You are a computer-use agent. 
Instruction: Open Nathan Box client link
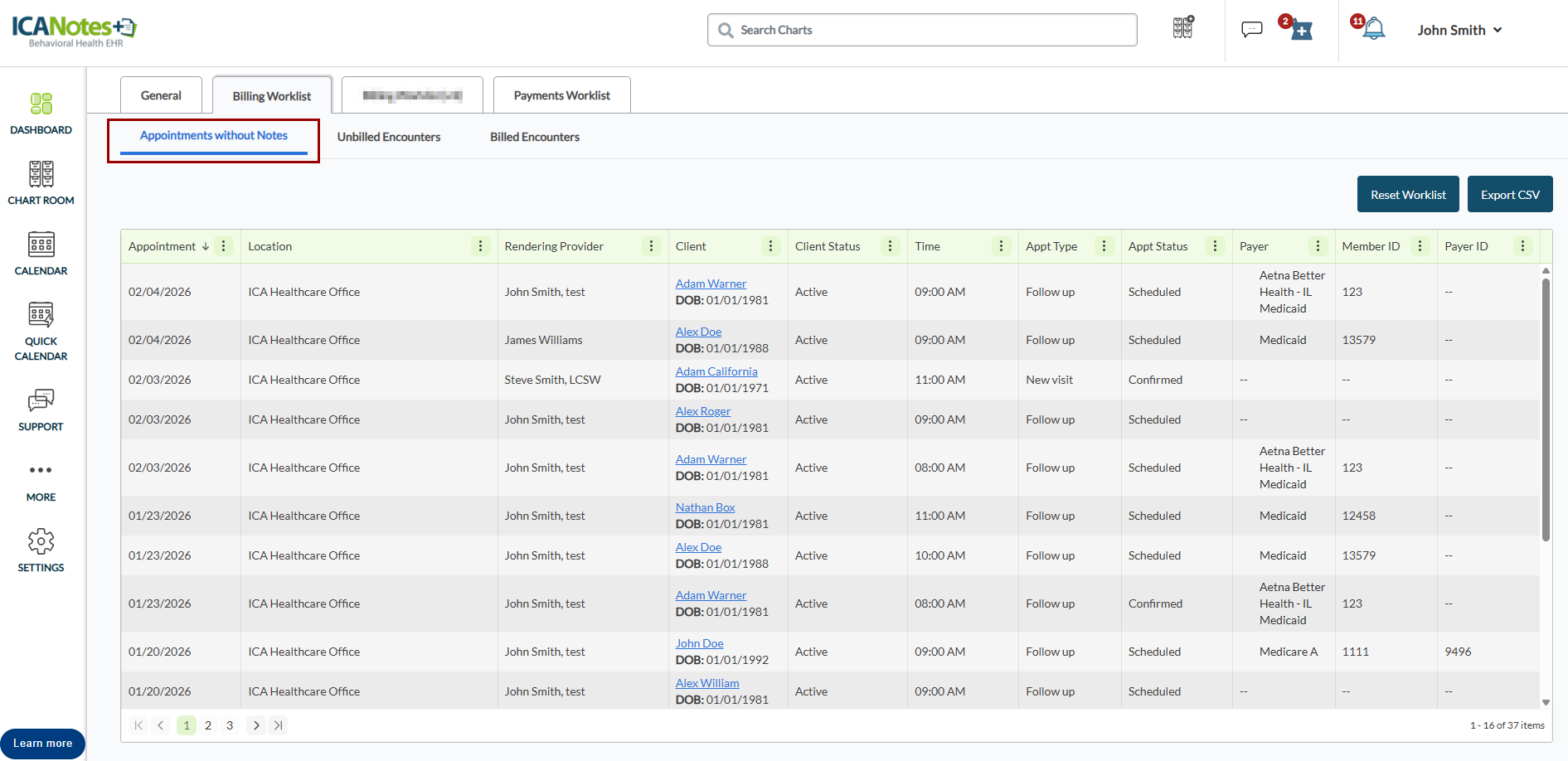click(x=705, y=507)
